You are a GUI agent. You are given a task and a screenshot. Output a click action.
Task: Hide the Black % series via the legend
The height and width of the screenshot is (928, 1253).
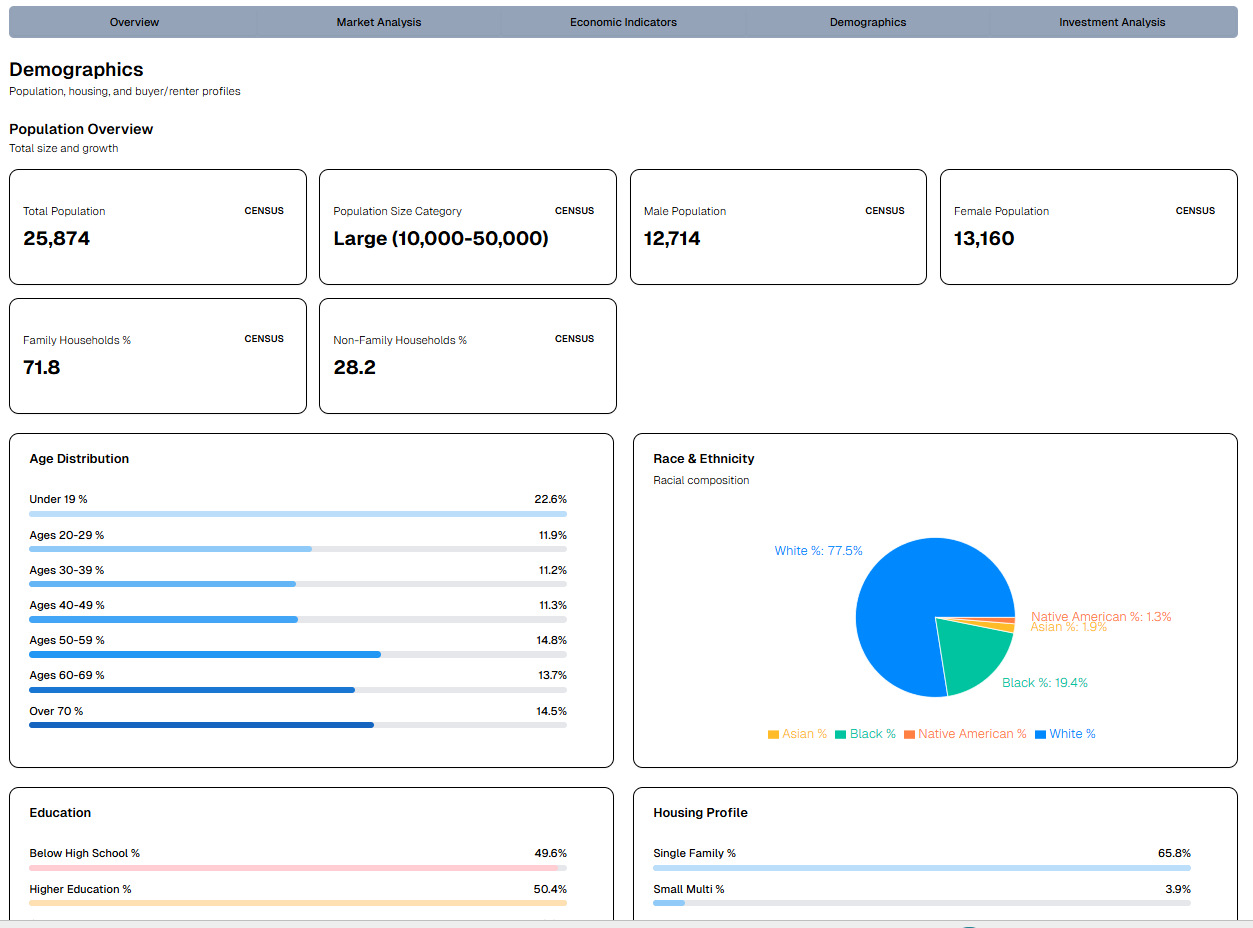(x=864, y=733)
